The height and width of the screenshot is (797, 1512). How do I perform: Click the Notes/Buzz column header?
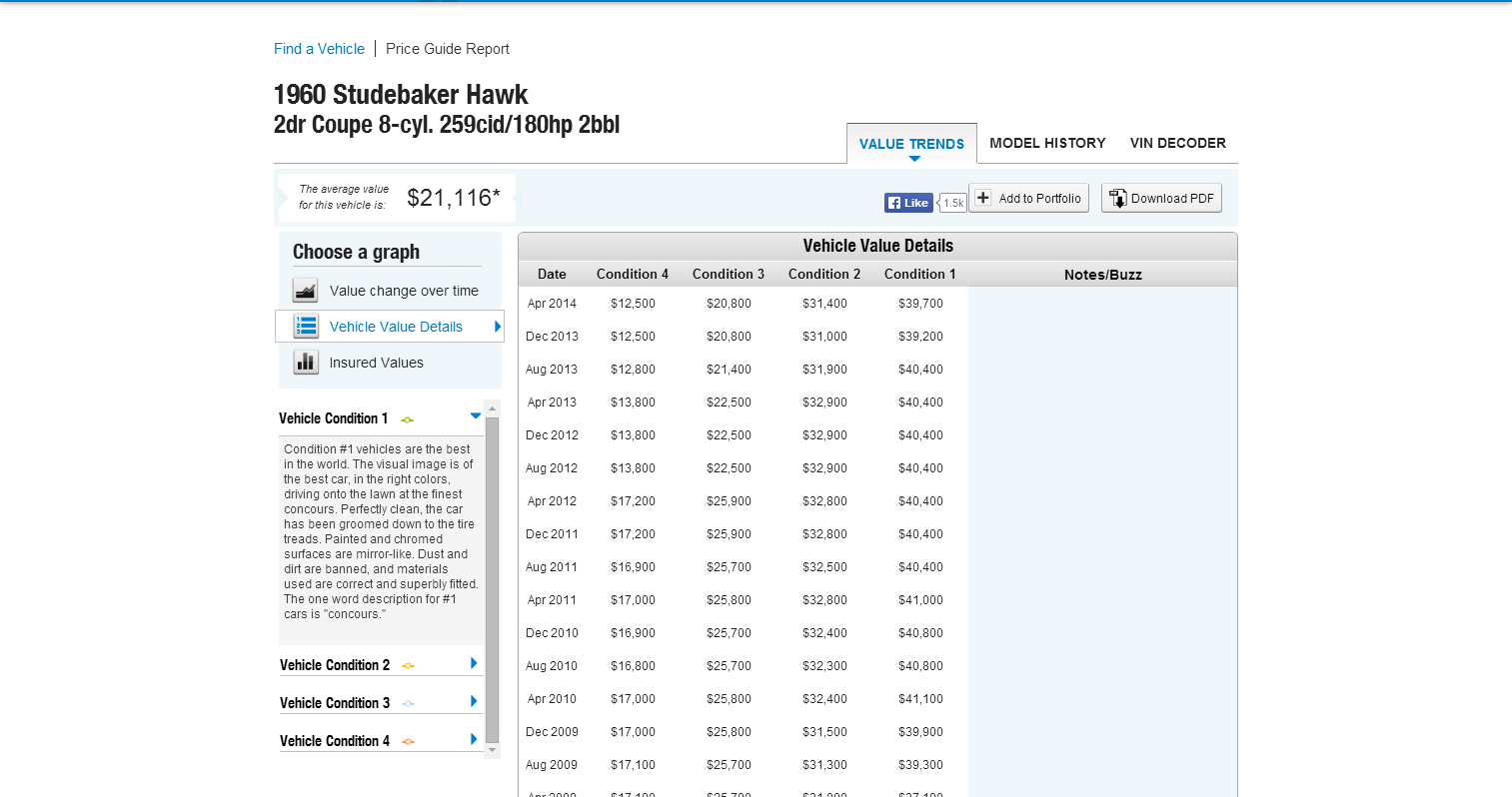1103,275
